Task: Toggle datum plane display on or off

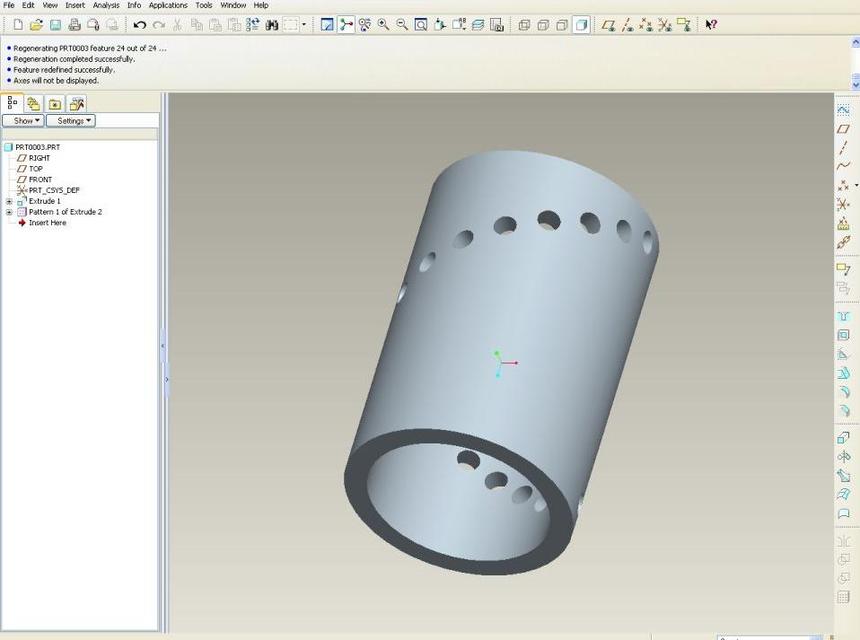Action: pos(608,25)
